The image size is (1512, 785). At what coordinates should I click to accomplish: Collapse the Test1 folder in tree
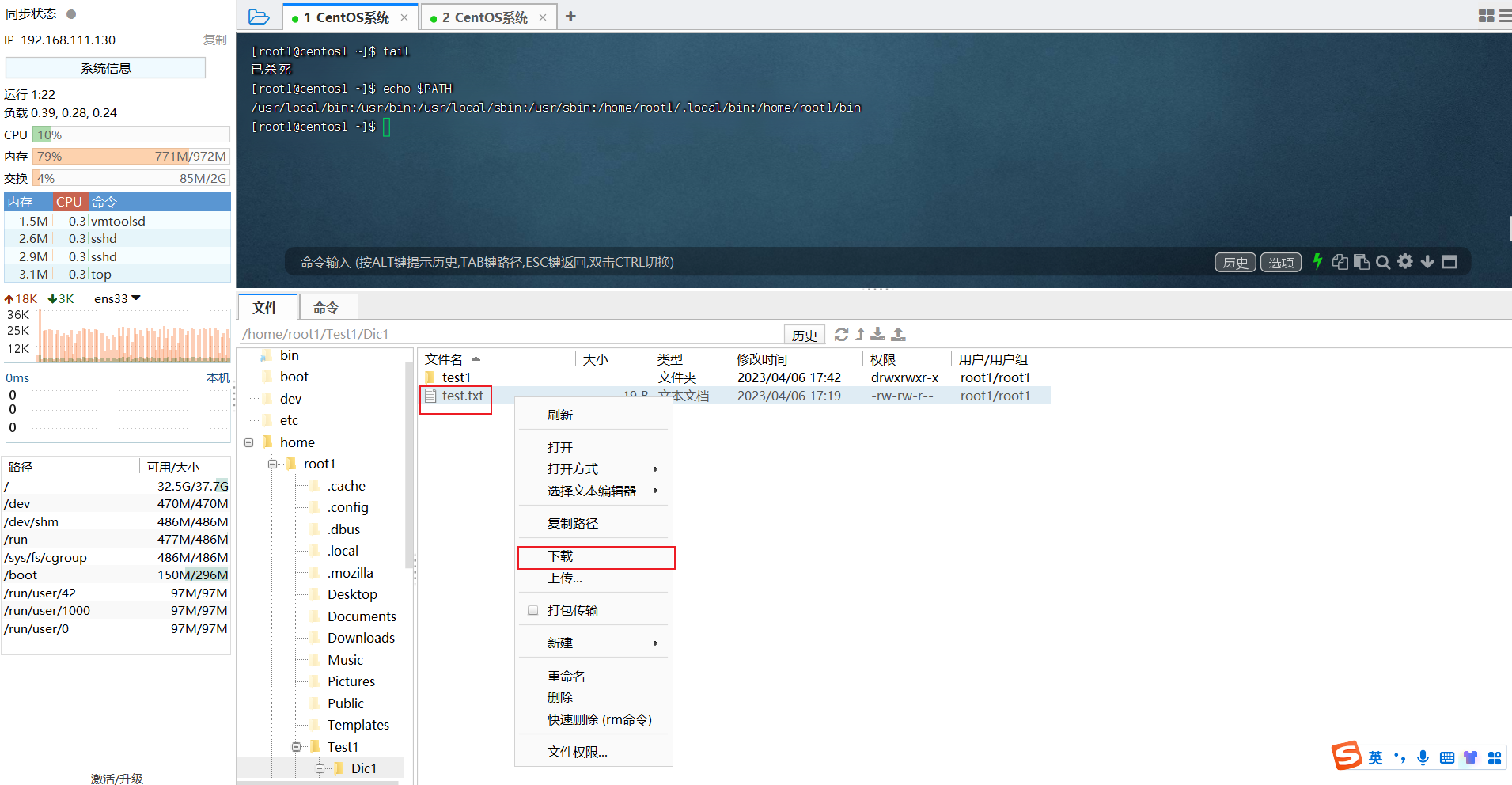(x=296, y=747)
